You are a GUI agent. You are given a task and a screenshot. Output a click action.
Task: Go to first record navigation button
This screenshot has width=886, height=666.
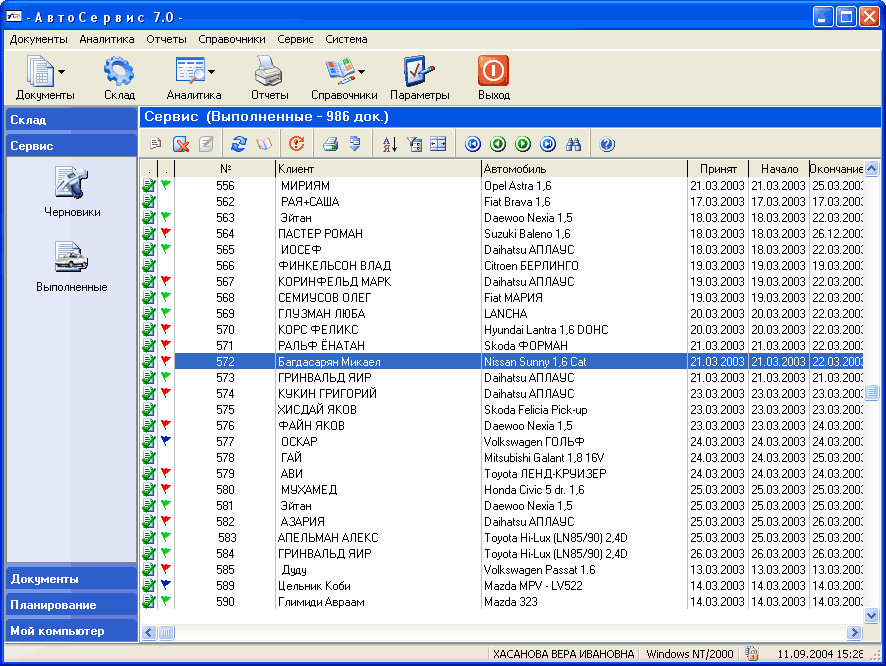(x=474, y=144)
